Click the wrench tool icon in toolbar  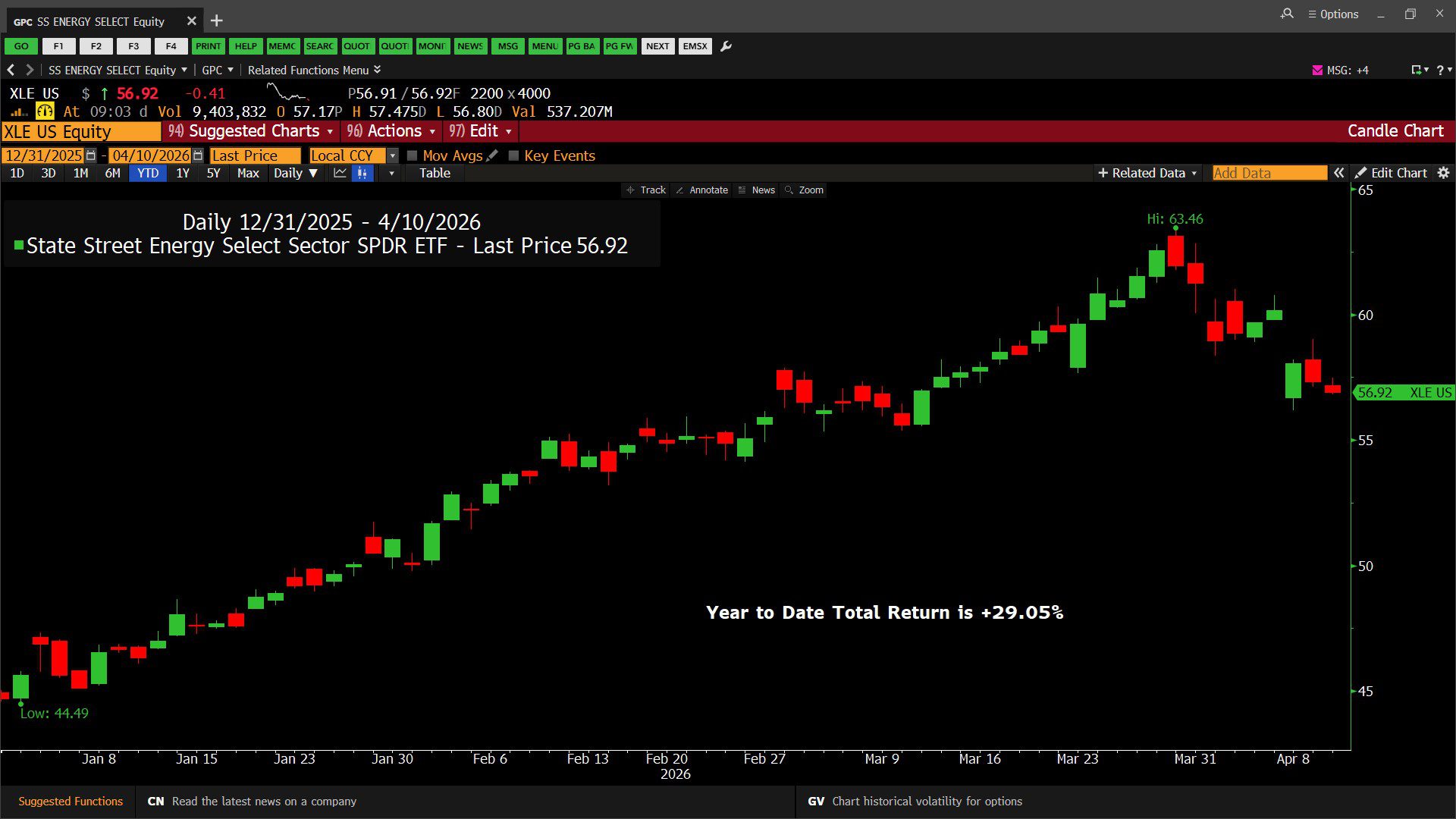click(726, 46)
